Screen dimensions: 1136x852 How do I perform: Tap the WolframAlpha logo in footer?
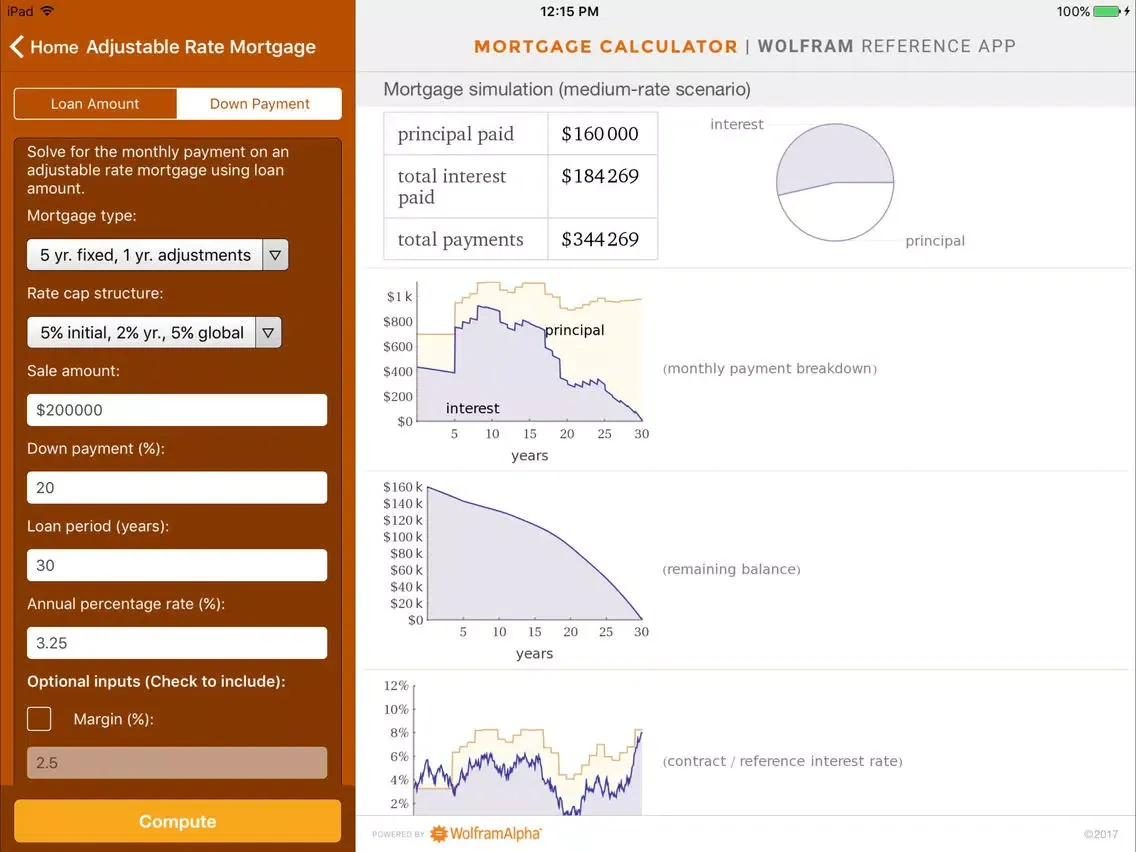coord(485,834)
